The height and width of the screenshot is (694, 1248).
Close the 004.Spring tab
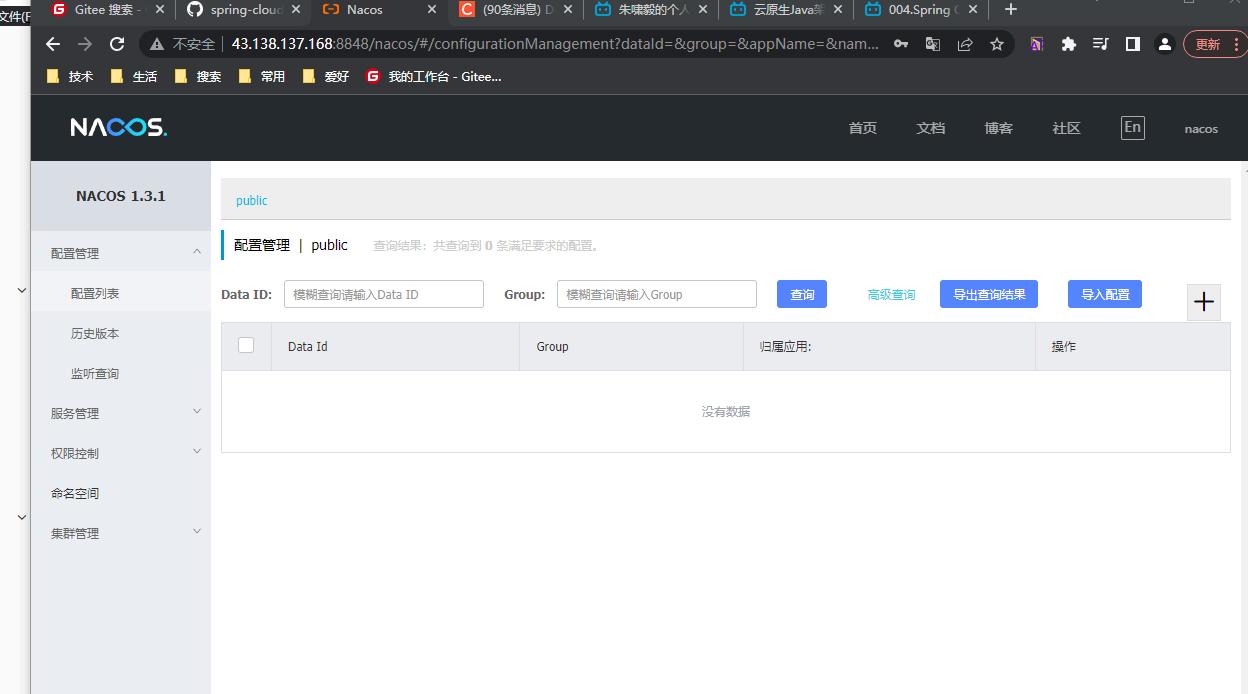pos(973,9)
